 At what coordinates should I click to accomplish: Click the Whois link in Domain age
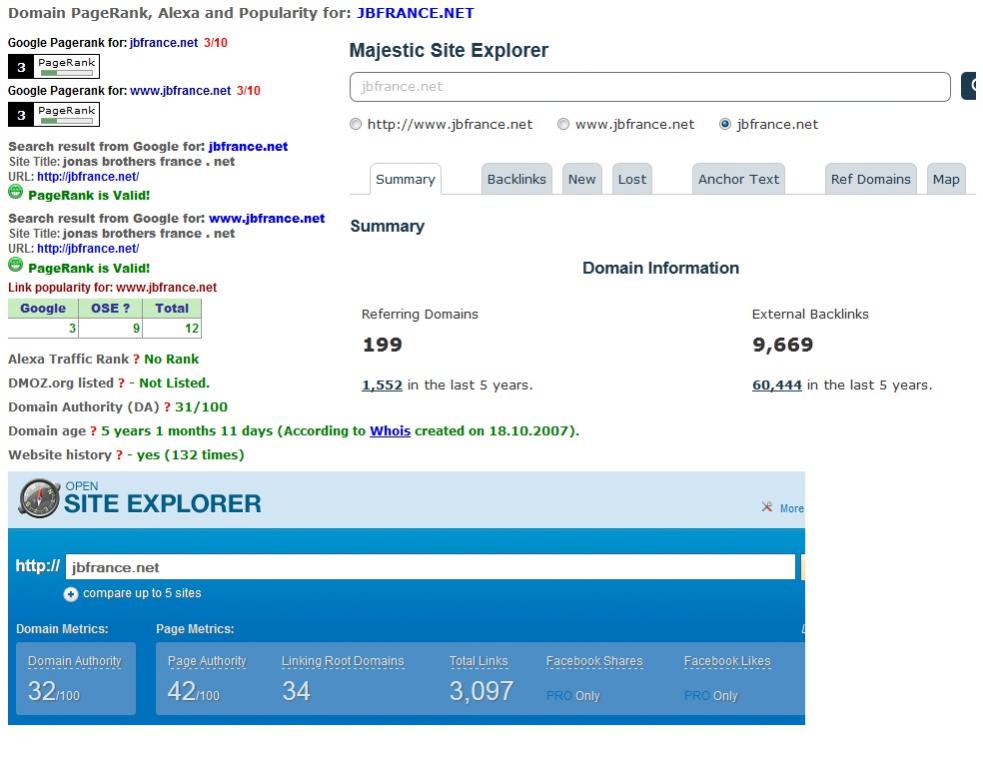tap(390, 431)
